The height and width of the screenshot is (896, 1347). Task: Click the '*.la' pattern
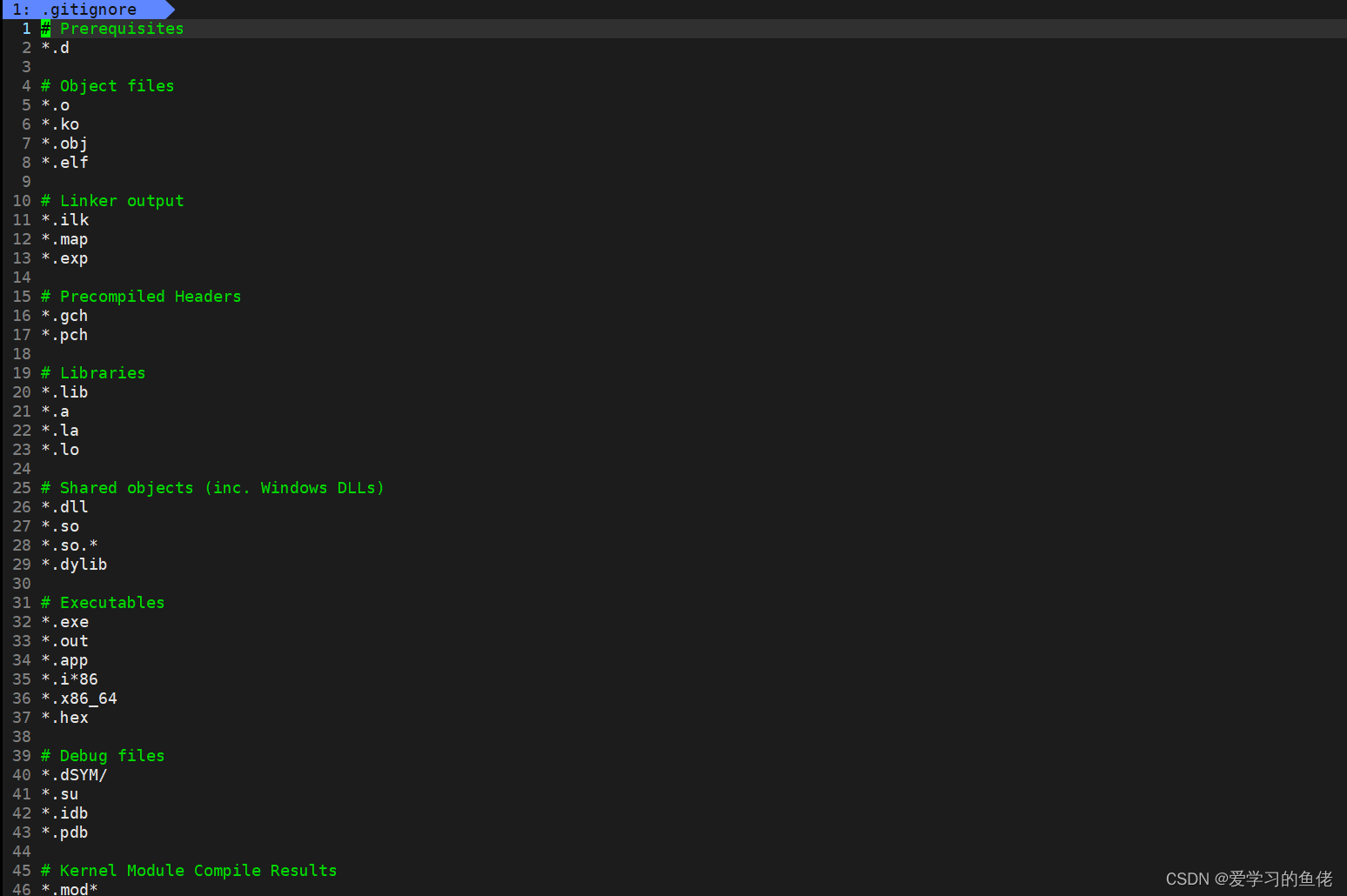[x=60, y=431]
